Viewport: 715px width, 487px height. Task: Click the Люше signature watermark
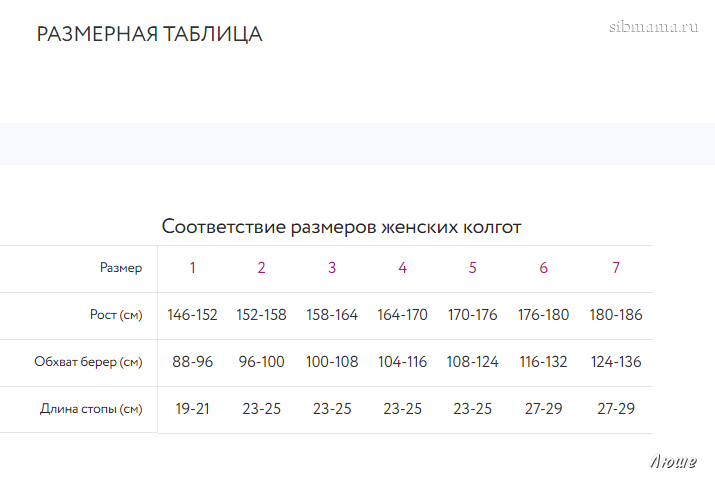point(673,461)
